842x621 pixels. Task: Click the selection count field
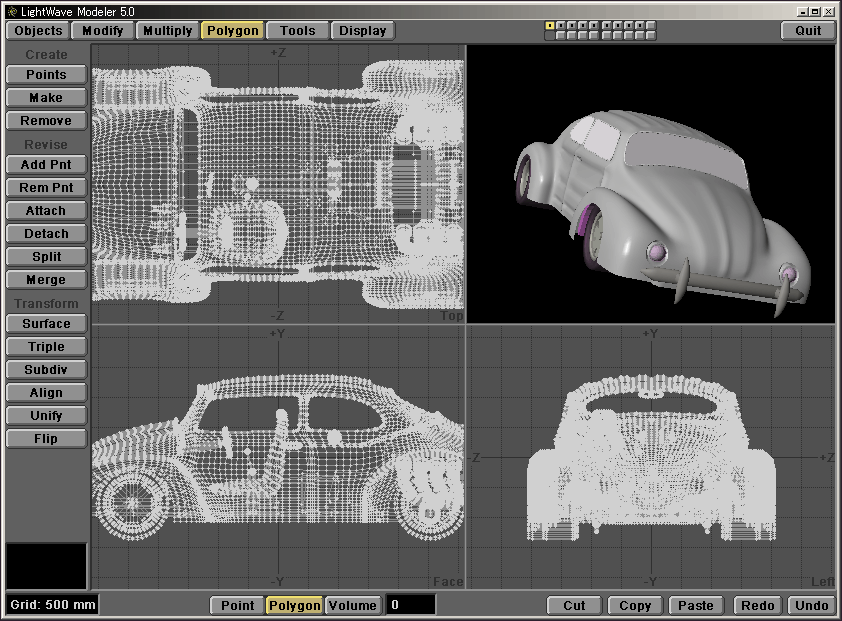point(411,605)
